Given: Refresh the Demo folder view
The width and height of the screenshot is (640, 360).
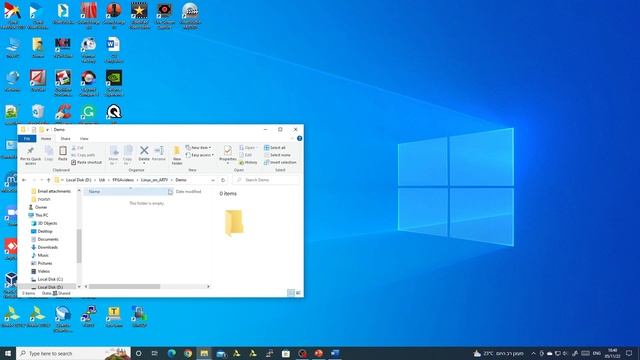Looking at the screenshot, I should [223, 180].
